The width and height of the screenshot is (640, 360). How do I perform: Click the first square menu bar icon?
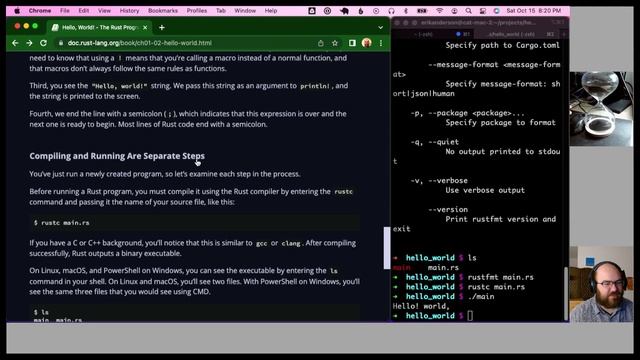click(x=312, y=11)
